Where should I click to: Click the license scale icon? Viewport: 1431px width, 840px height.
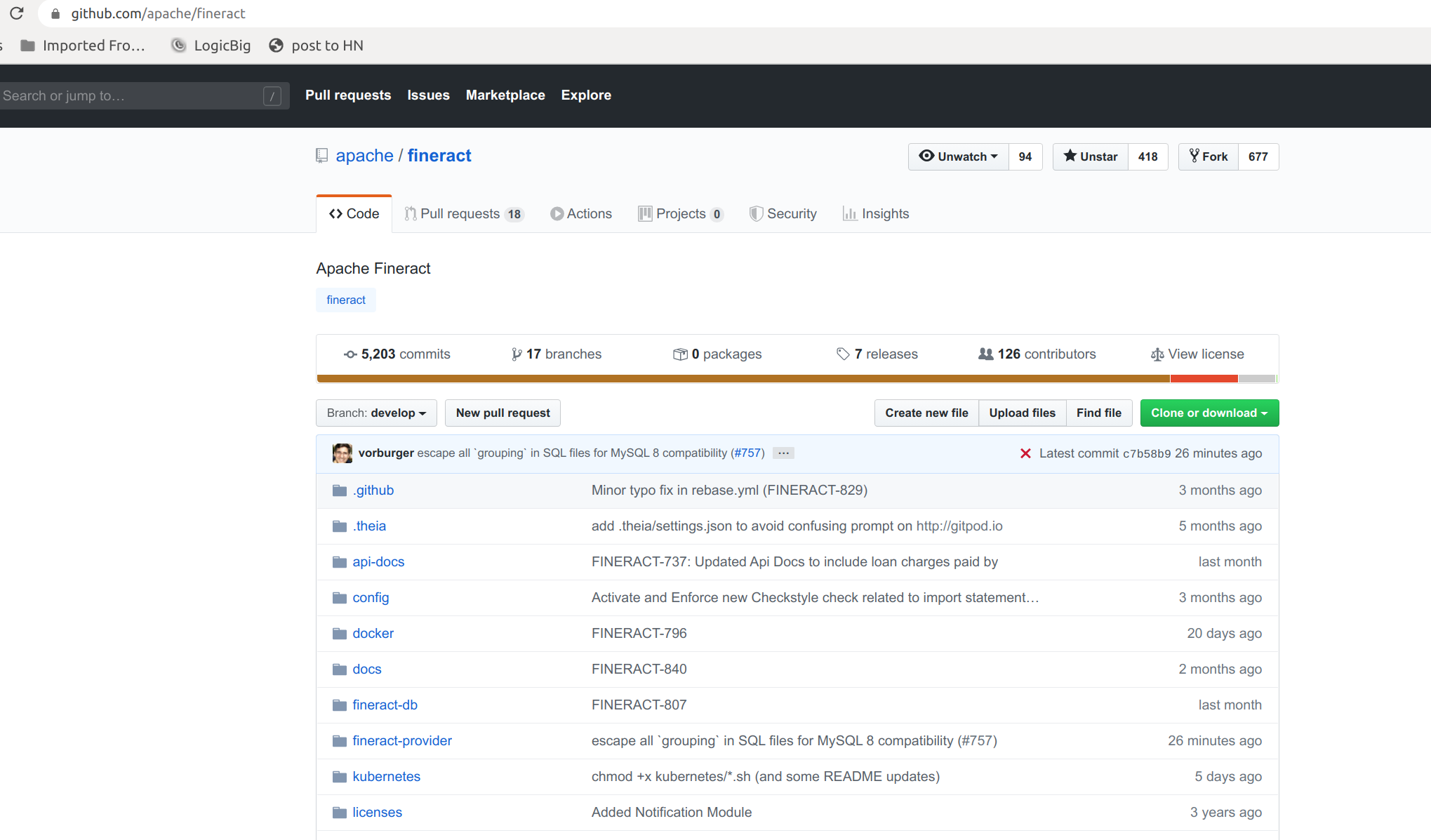[1157, 354]
